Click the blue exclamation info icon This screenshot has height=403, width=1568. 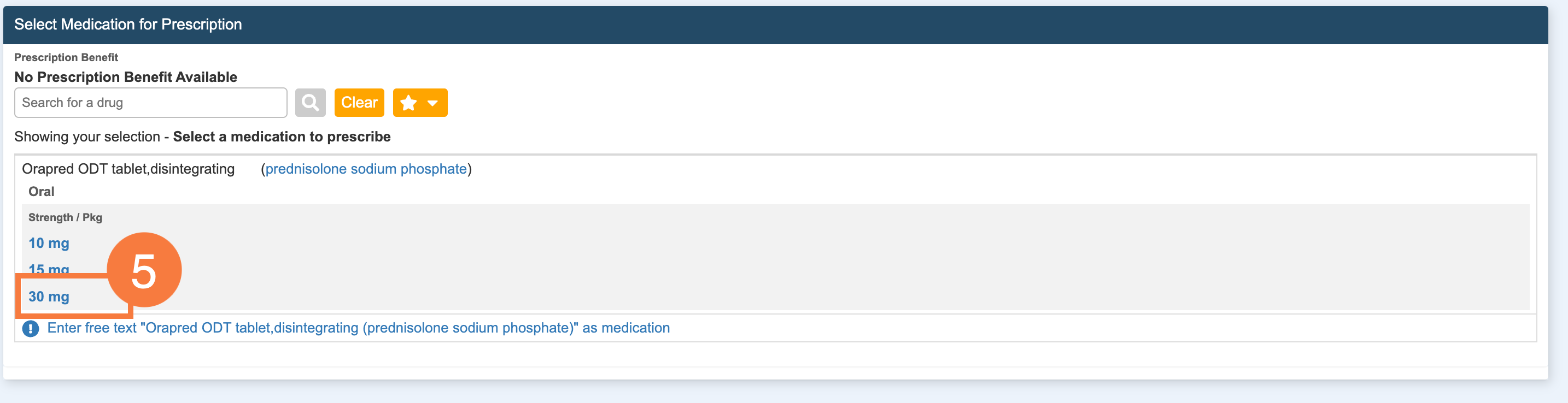pos(31,329)
